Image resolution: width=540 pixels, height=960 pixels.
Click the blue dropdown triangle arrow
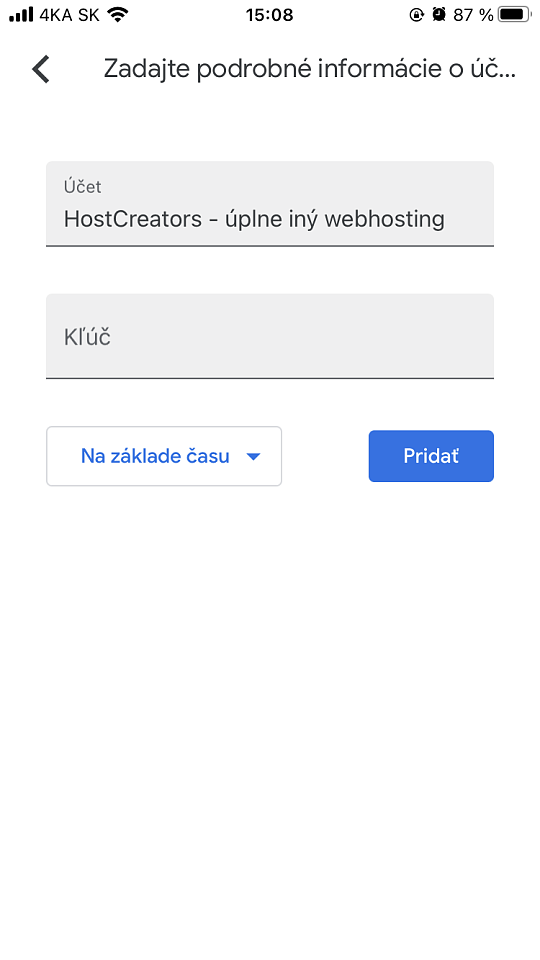pos(253,457)
